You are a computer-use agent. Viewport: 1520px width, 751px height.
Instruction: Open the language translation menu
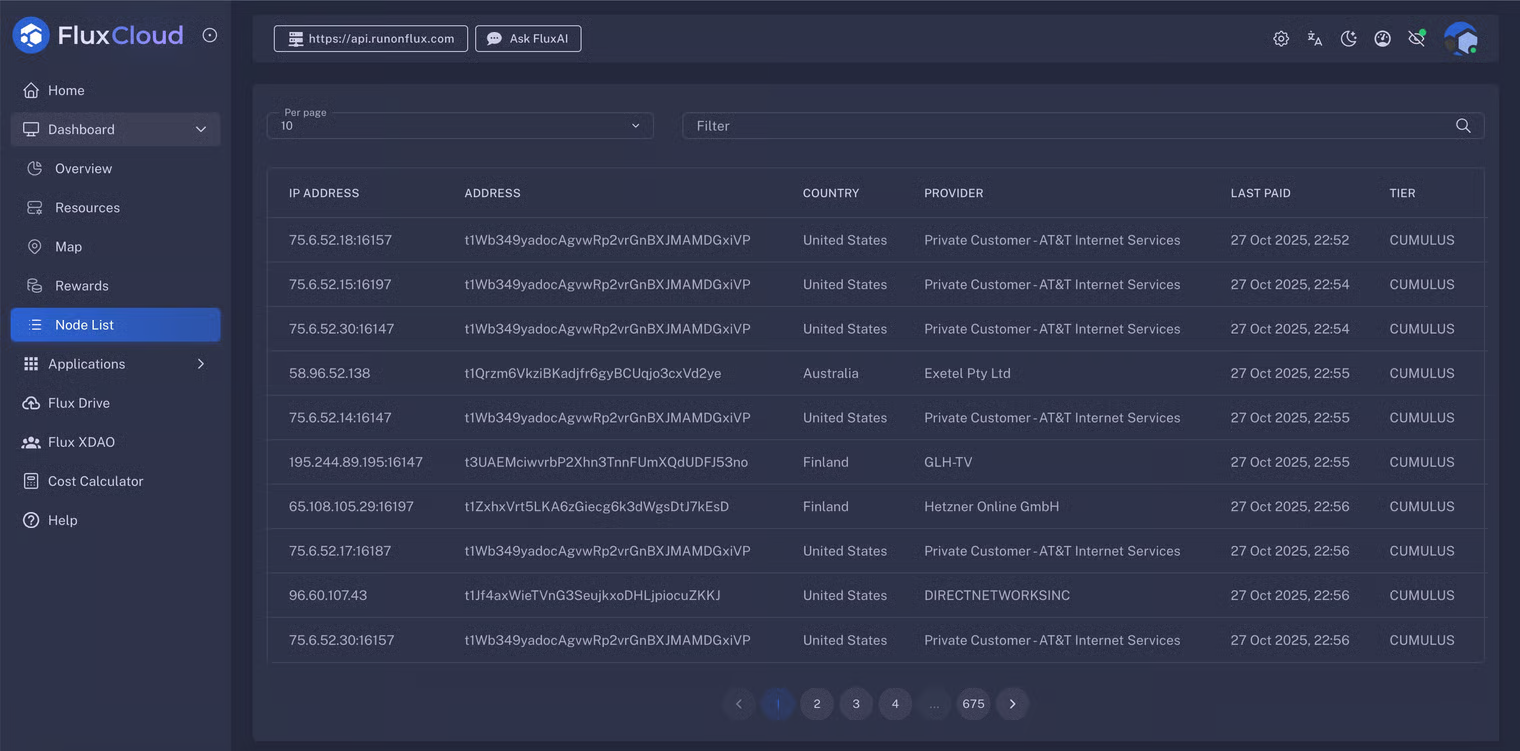click(x=1315, y=39)
